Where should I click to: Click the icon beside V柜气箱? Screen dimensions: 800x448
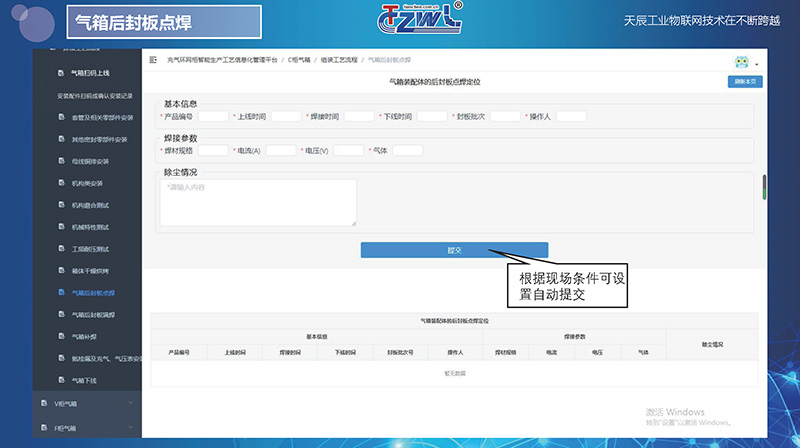tap(44, 403)
